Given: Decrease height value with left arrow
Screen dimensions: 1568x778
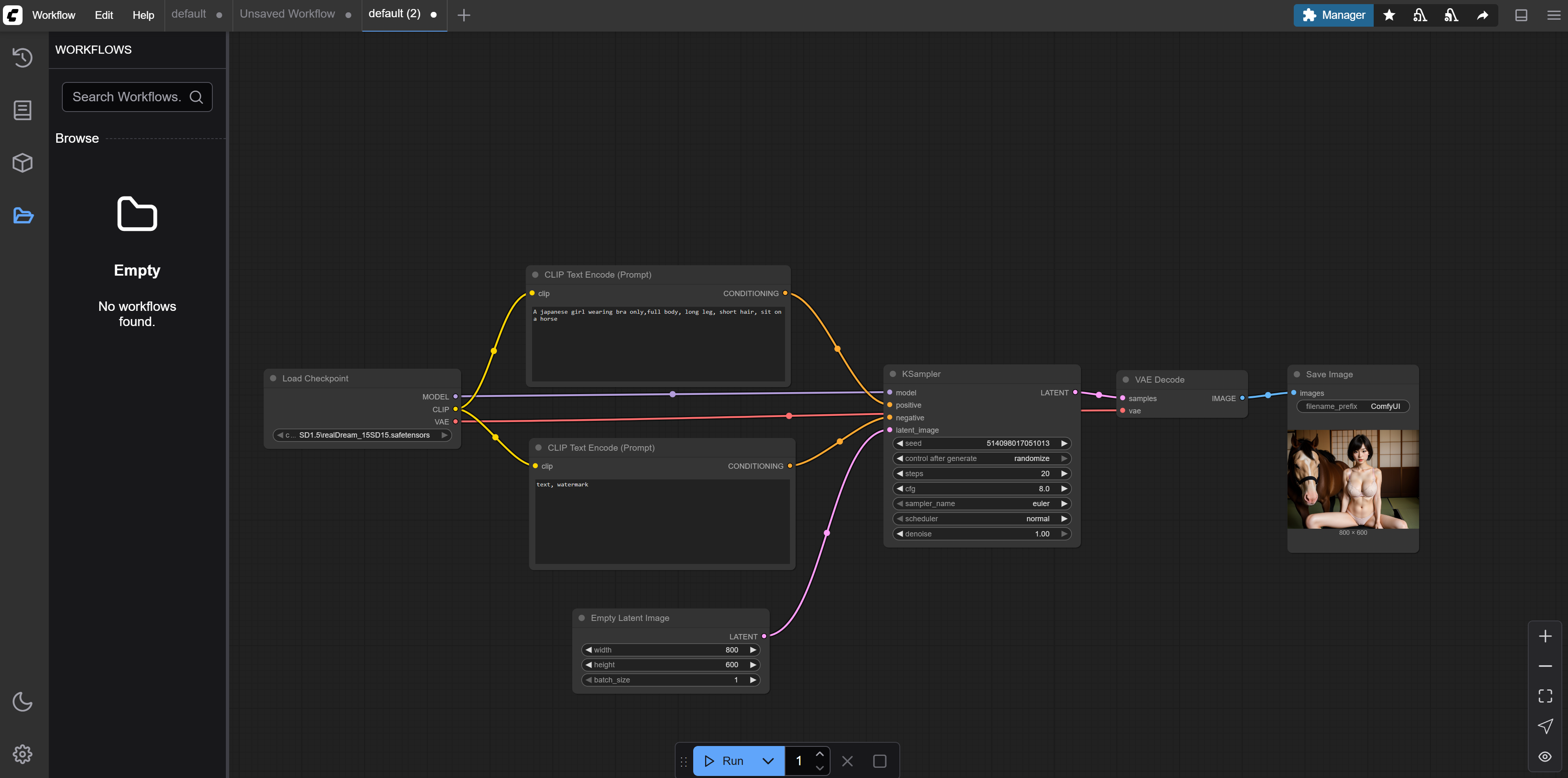Looking at the screenshot, I should [x=589, y=665].
